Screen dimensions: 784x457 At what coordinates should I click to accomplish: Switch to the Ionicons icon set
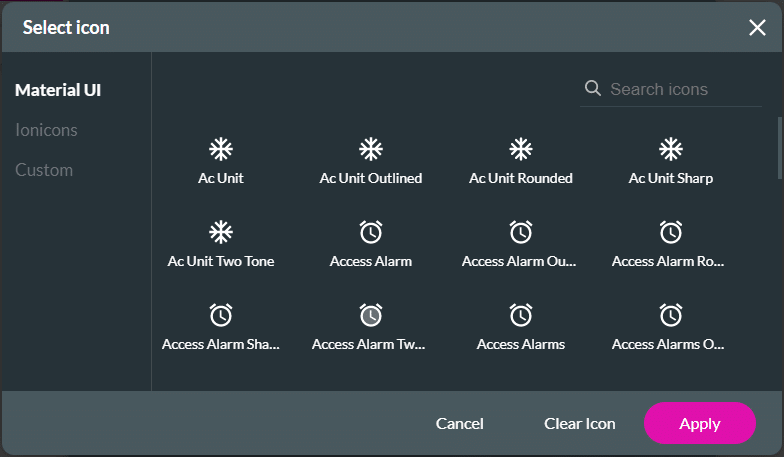pos(46,130)
